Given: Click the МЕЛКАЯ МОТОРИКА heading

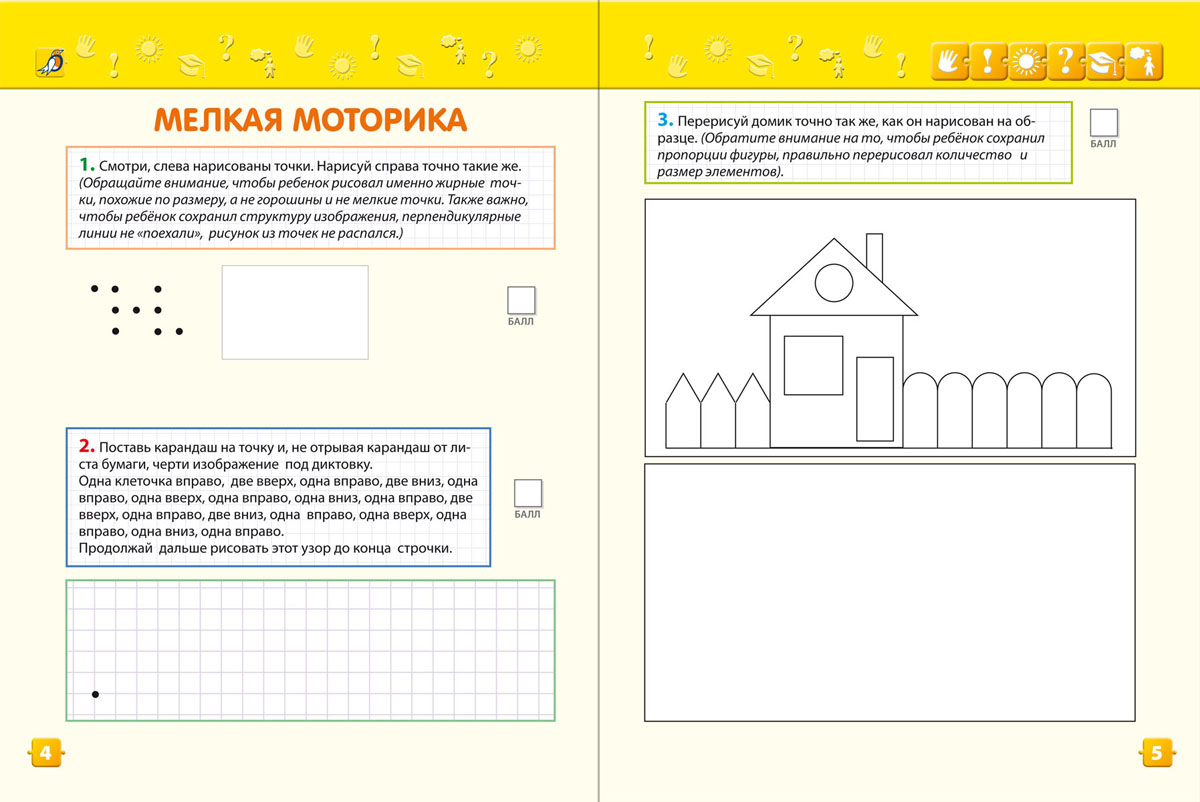Looking at the screenshot, I should click(310, 119).
